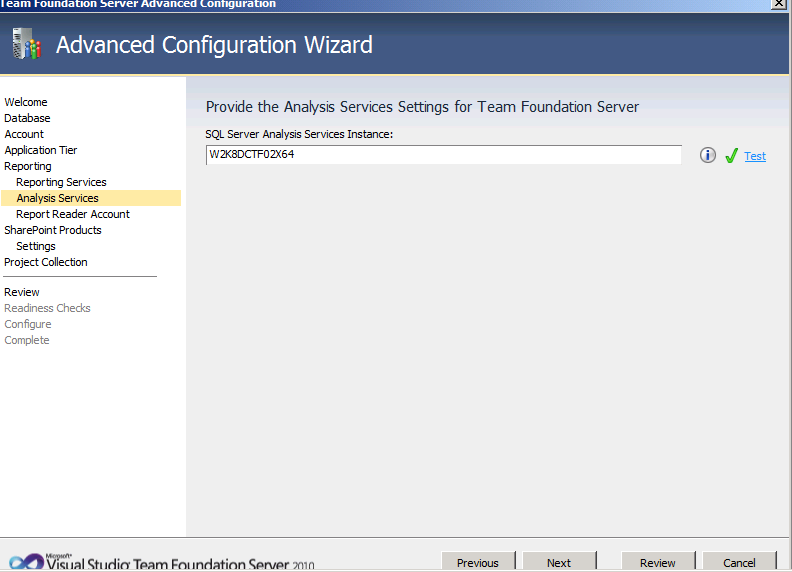Select Reporting Services in the sidebar
This screenshot has width=792, height=572.
click(61, 182)
